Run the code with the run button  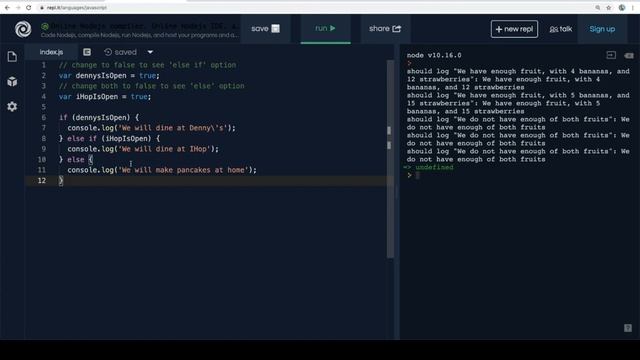(x=325, y=29)
